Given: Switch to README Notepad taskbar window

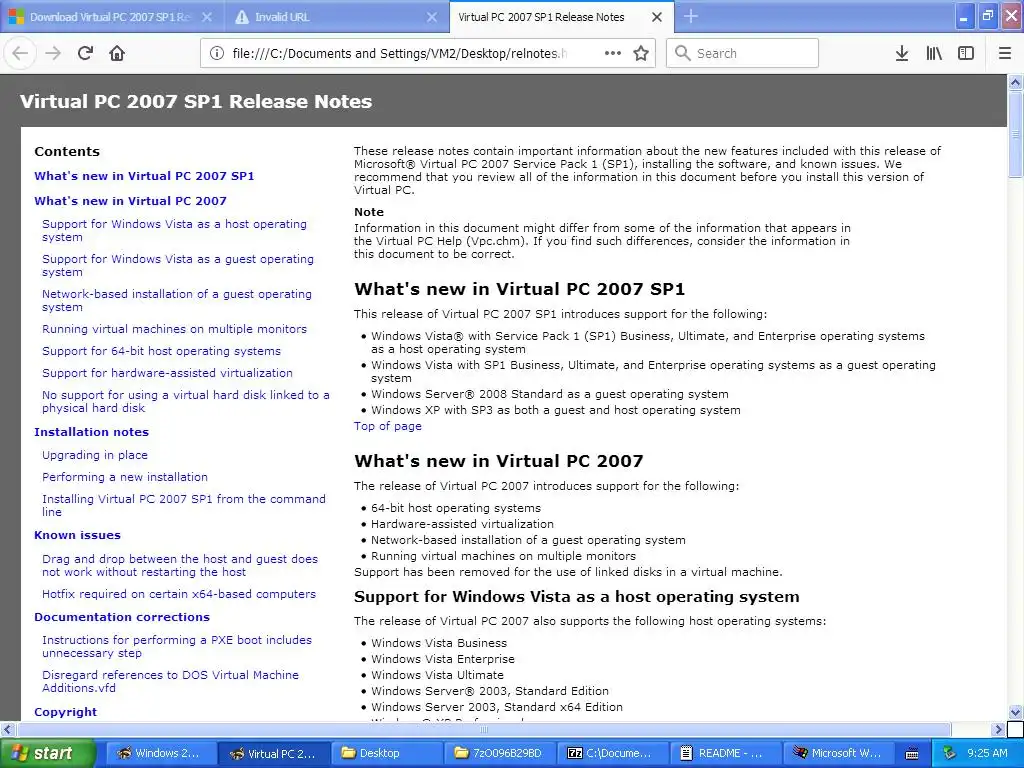Looking at the screenshot, I should click(726, 753).
